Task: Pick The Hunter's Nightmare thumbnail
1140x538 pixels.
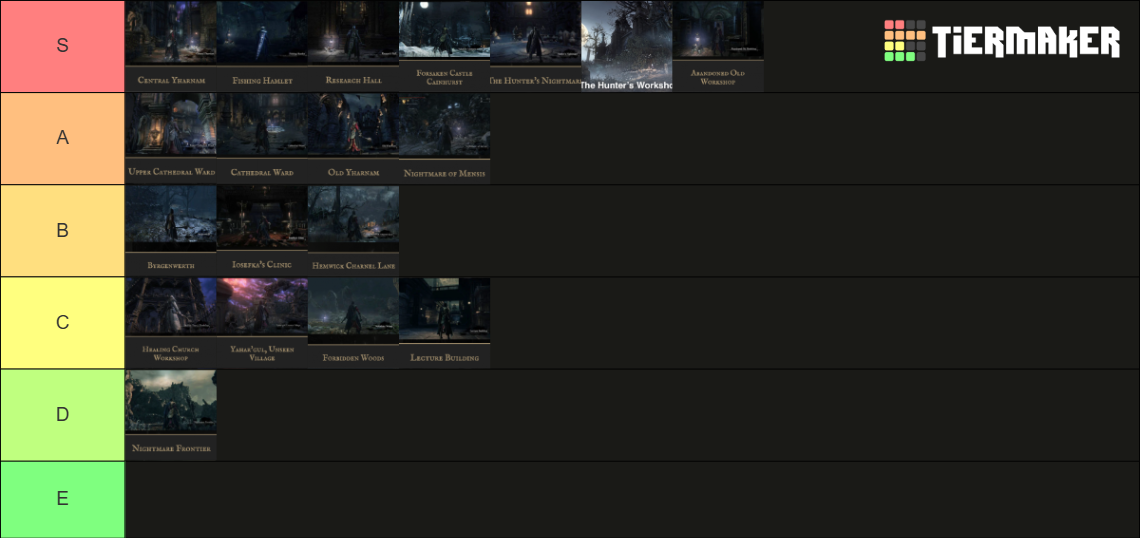Action: (x=536, y=46)
